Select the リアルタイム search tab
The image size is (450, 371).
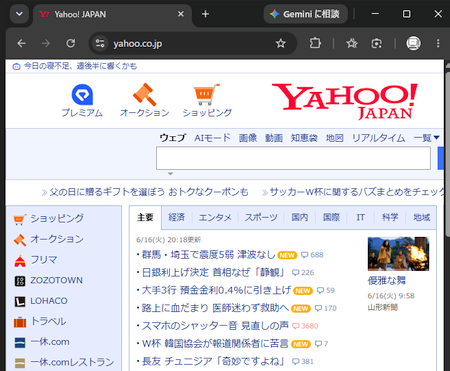379,138
